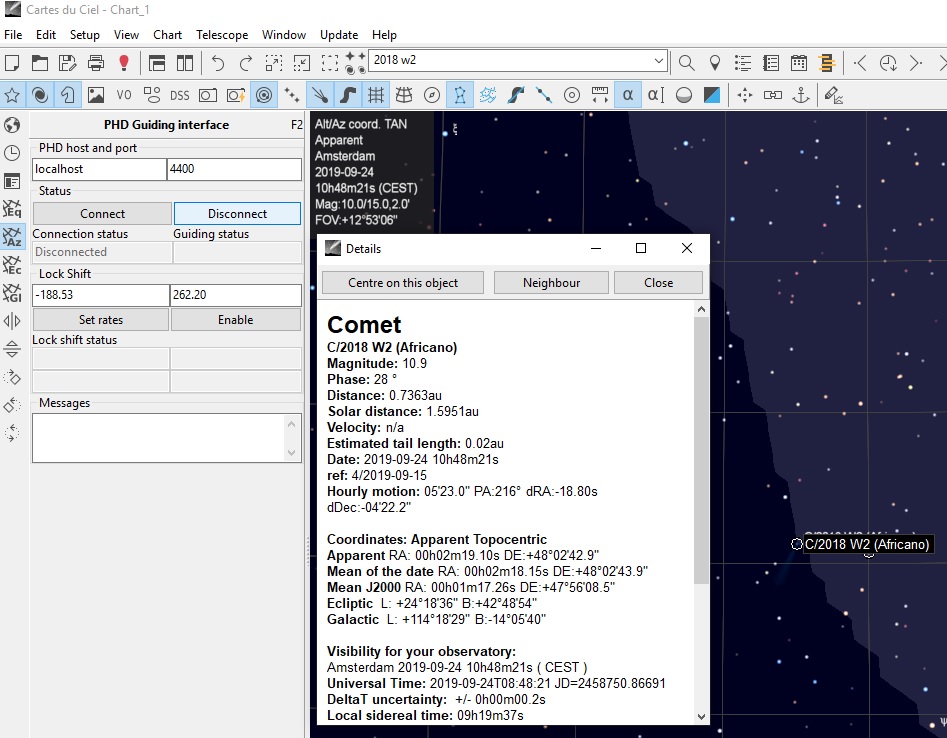Image resolution: width=947 pixels, height=738 pixels.
Task: Tile windows vertically with the split window icon
Action: (185, 63)
